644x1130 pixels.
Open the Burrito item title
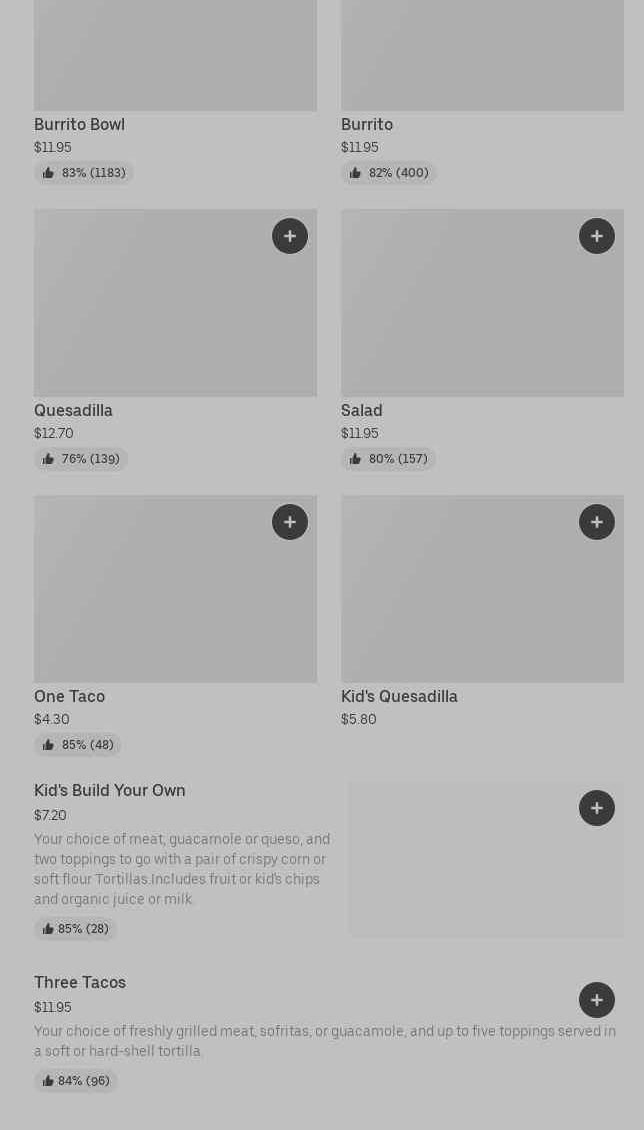(x=367, y=125)
